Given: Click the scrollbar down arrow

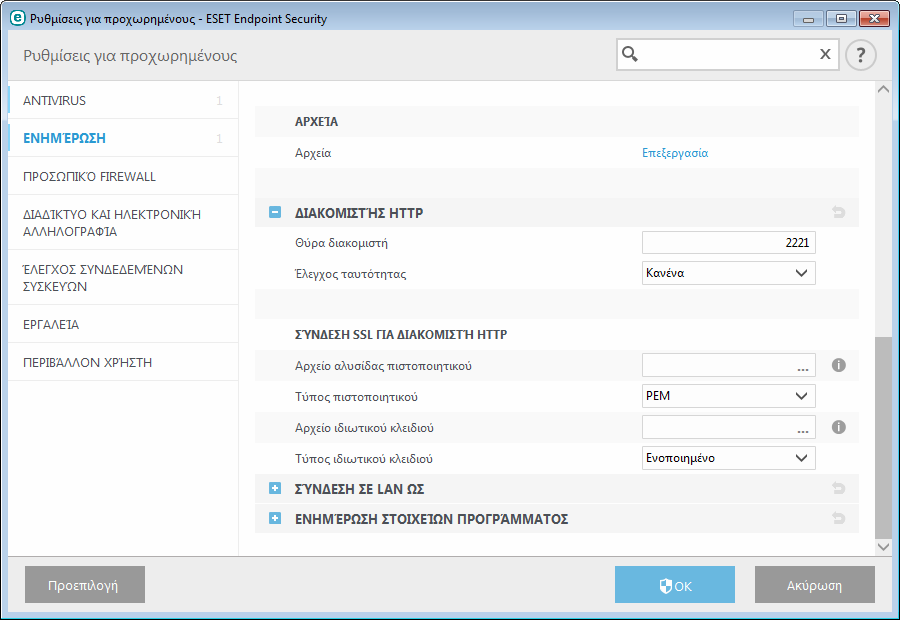Looking at the screenshot, I should coord(884,547).
